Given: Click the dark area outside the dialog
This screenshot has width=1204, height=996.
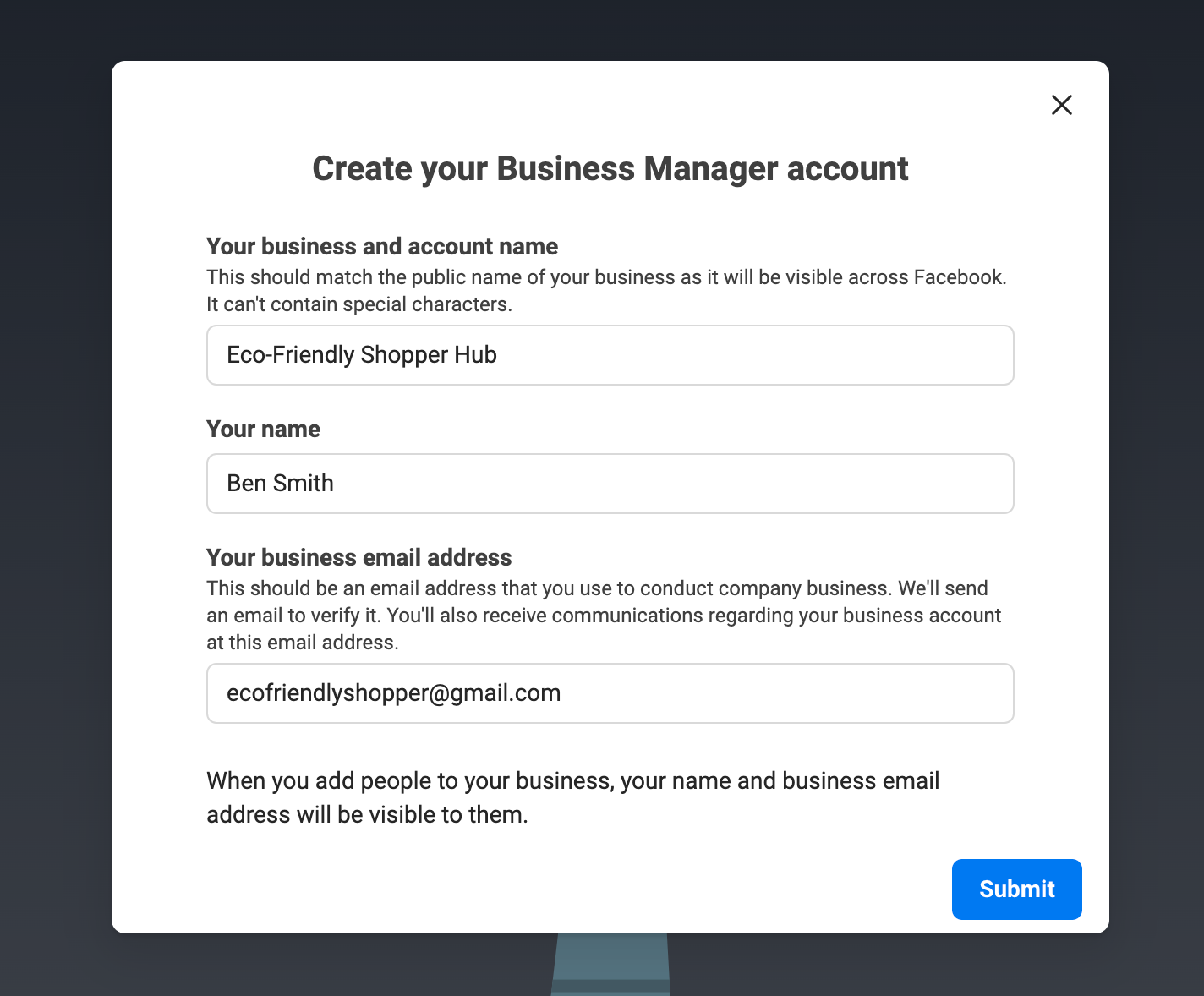Looking at the screenshot, I should tap(54, 498).
